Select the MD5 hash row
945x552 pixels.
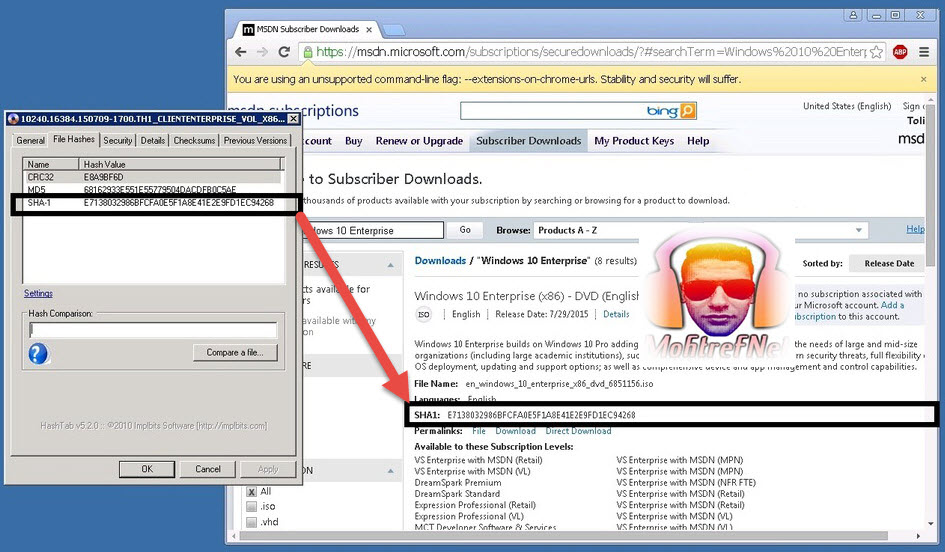[153, 189]
